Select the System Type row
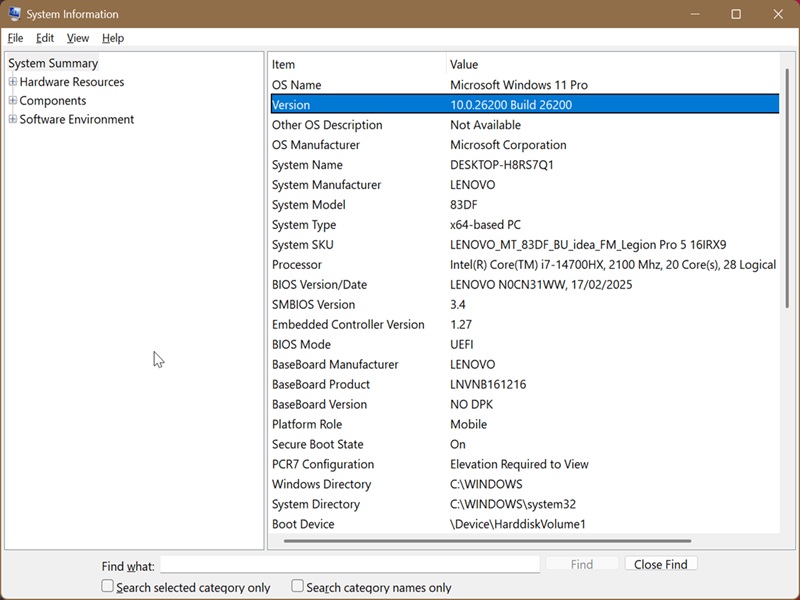The image size is (800, 600). (525, 224)
